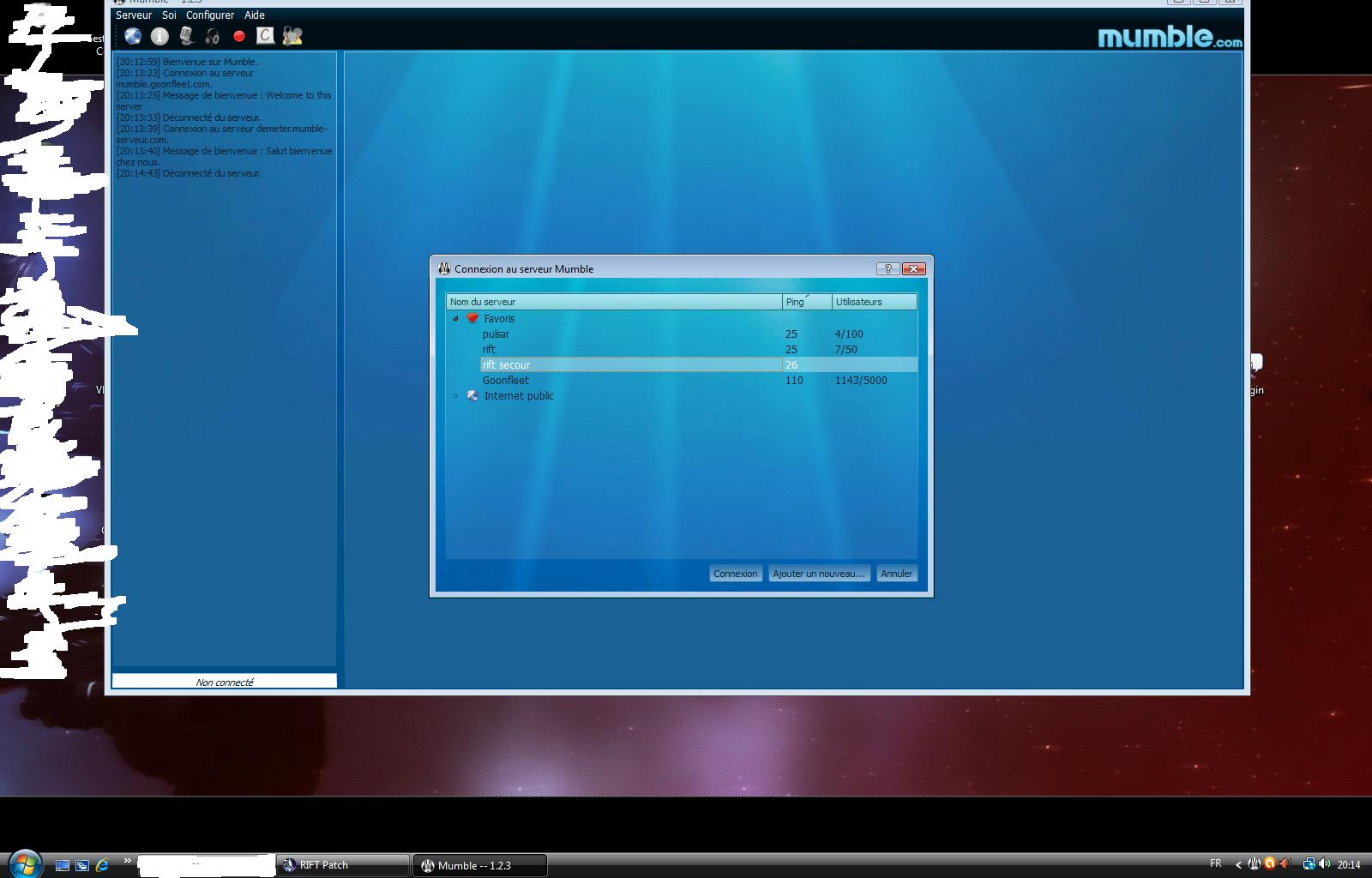Select the Favoris heart icon

pos(472,318)
